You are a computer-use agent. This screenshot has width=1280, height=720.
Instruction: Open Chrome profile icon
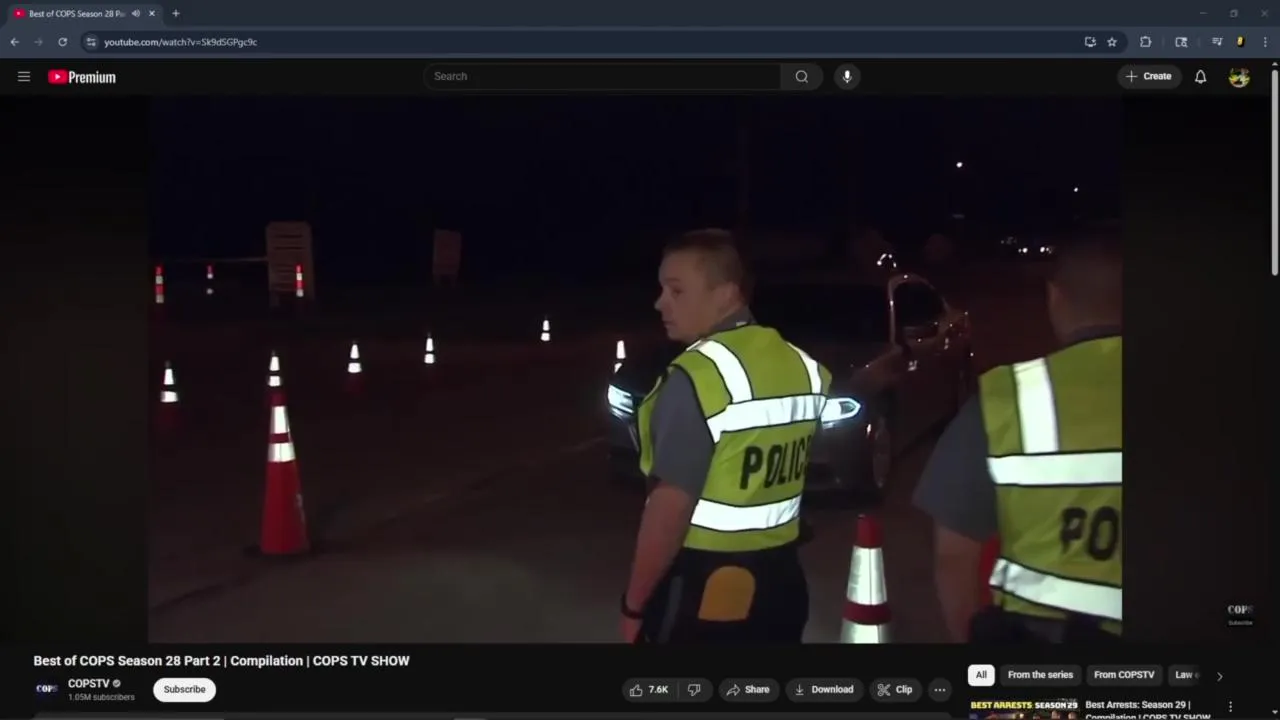click(1240, 42)
